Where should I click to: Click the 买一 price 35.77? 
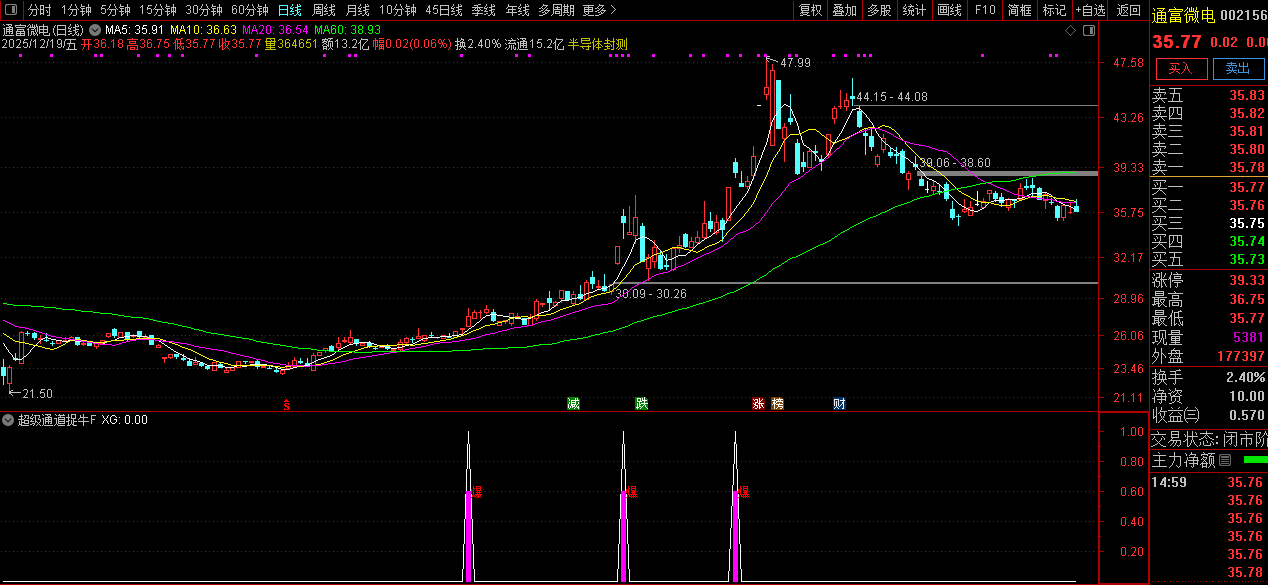click(1247, 187)
